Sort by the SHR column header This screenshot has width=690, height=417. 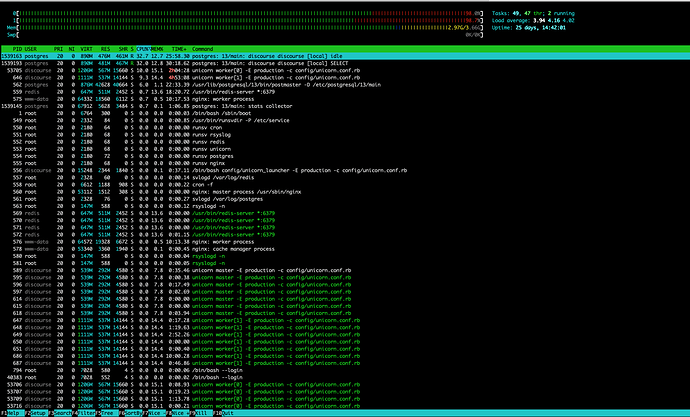click(x=123, y=49)
